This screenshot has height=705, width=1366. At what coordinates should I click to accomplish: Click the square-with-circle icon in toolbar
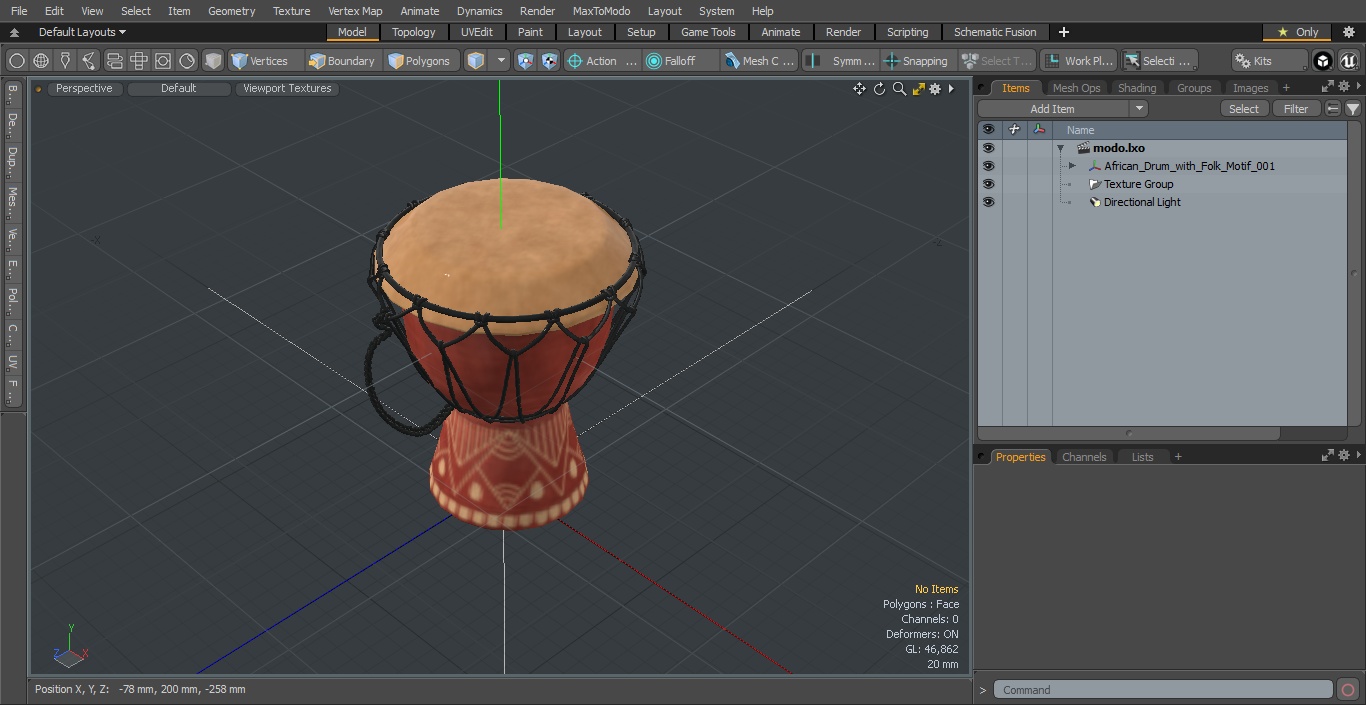(x=163, y=61)
